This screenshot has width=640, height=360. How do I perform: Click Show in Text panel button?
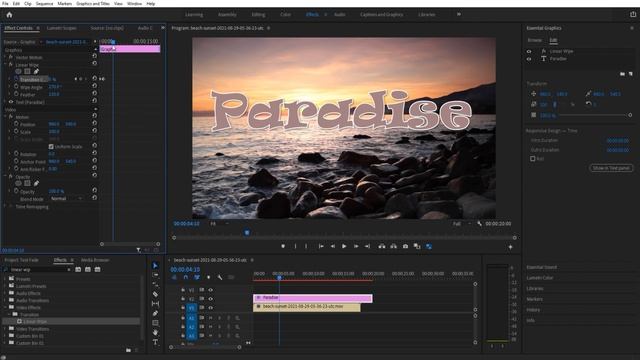611,168
